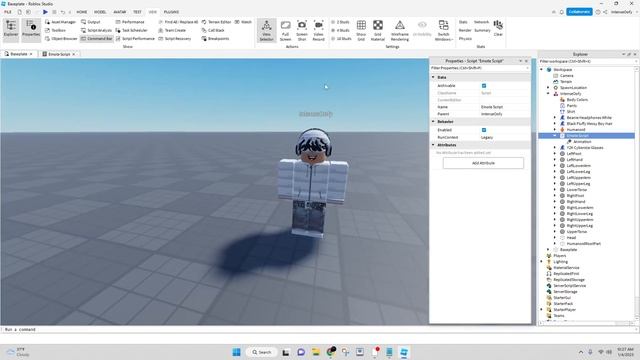The width and height of the screenshot is (640, 360).
Task: Toggle Stats display
Action: [463, 22]
